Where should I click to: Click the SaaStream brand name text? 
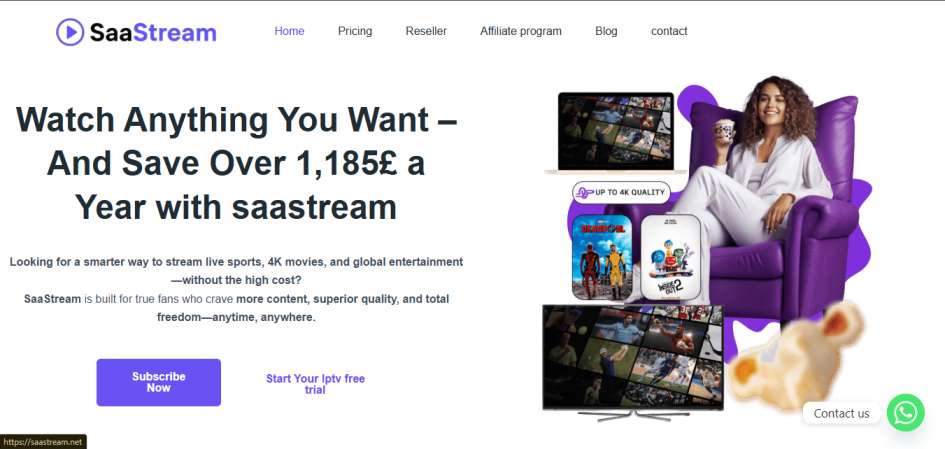point(152,32)
